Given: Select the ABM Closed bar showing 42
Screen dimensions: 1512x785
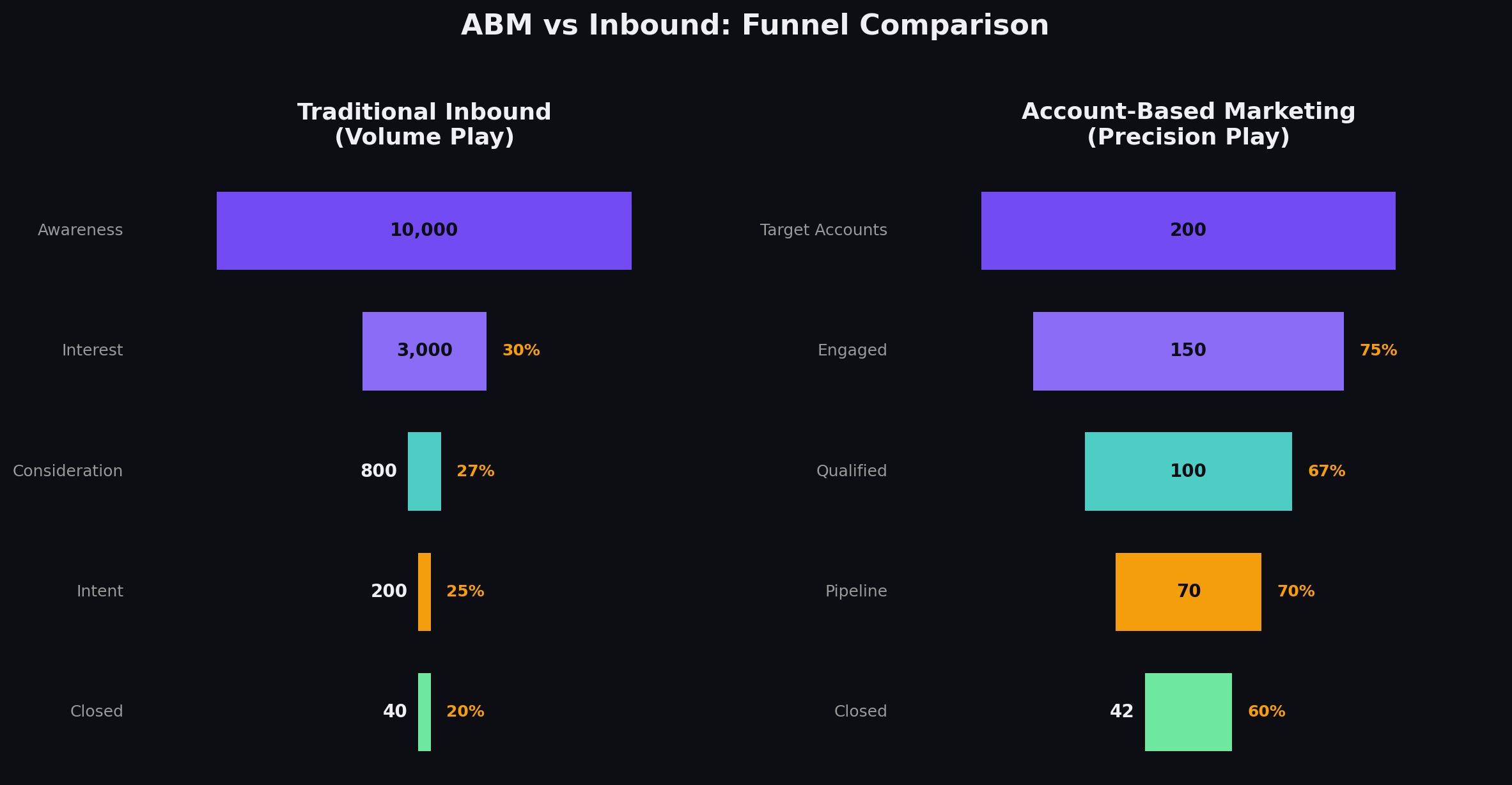Looking at the screenshot, I should [1187, 711].
